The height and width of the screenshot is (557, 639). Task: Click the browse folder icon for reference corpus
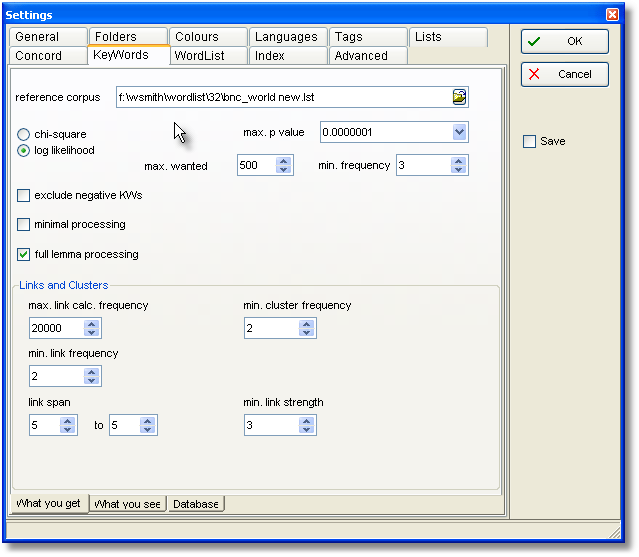[459, 97]
